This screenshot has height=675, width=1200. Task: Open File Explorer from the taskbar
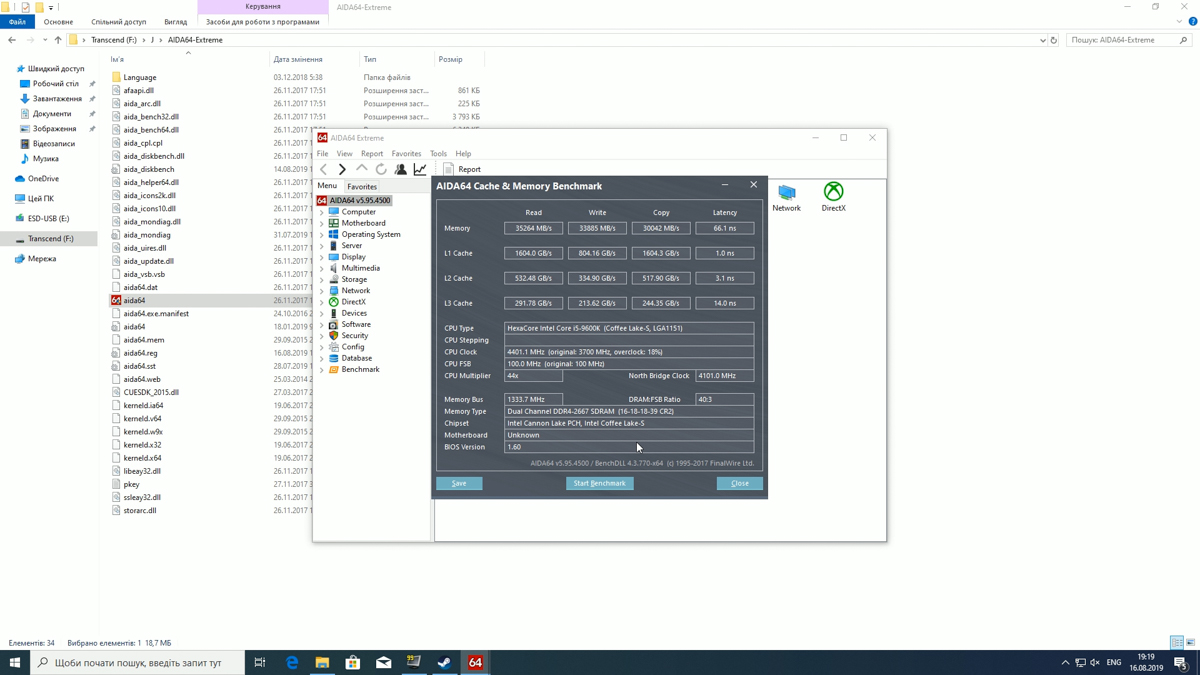(322, 662)
